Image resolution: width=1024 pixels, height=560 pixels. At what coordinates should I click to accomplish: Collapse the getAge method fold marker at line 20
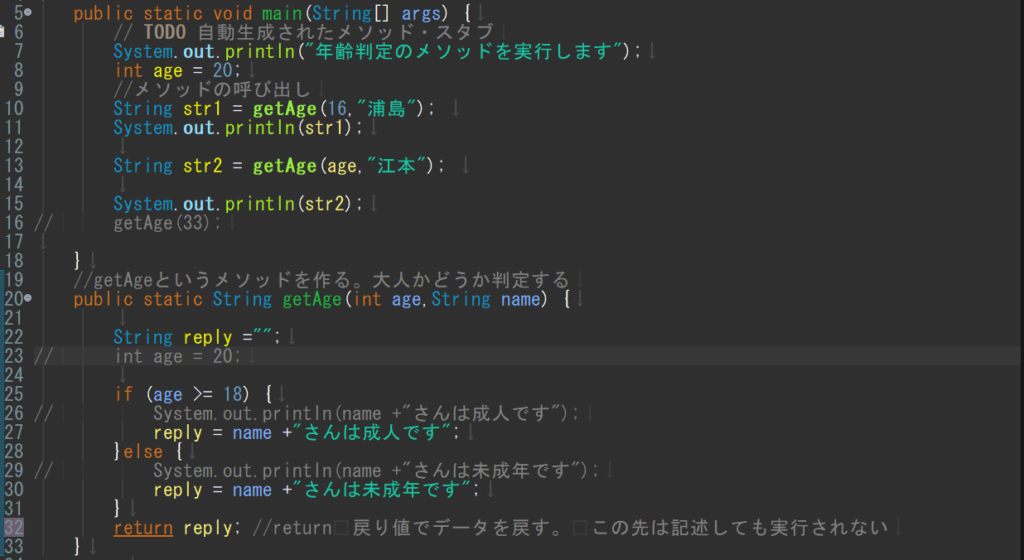tap(28, 298)
